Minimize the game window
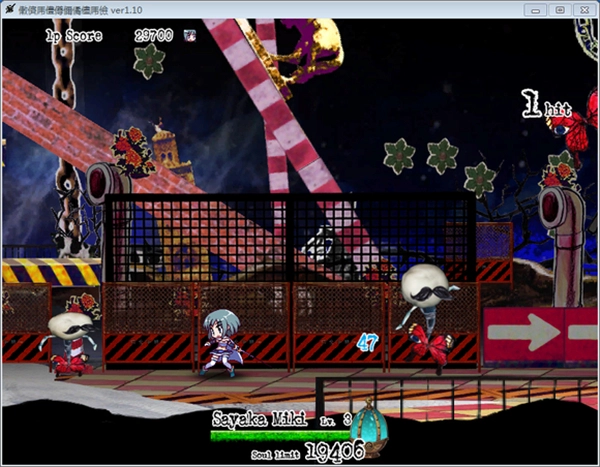 (538, 9)
